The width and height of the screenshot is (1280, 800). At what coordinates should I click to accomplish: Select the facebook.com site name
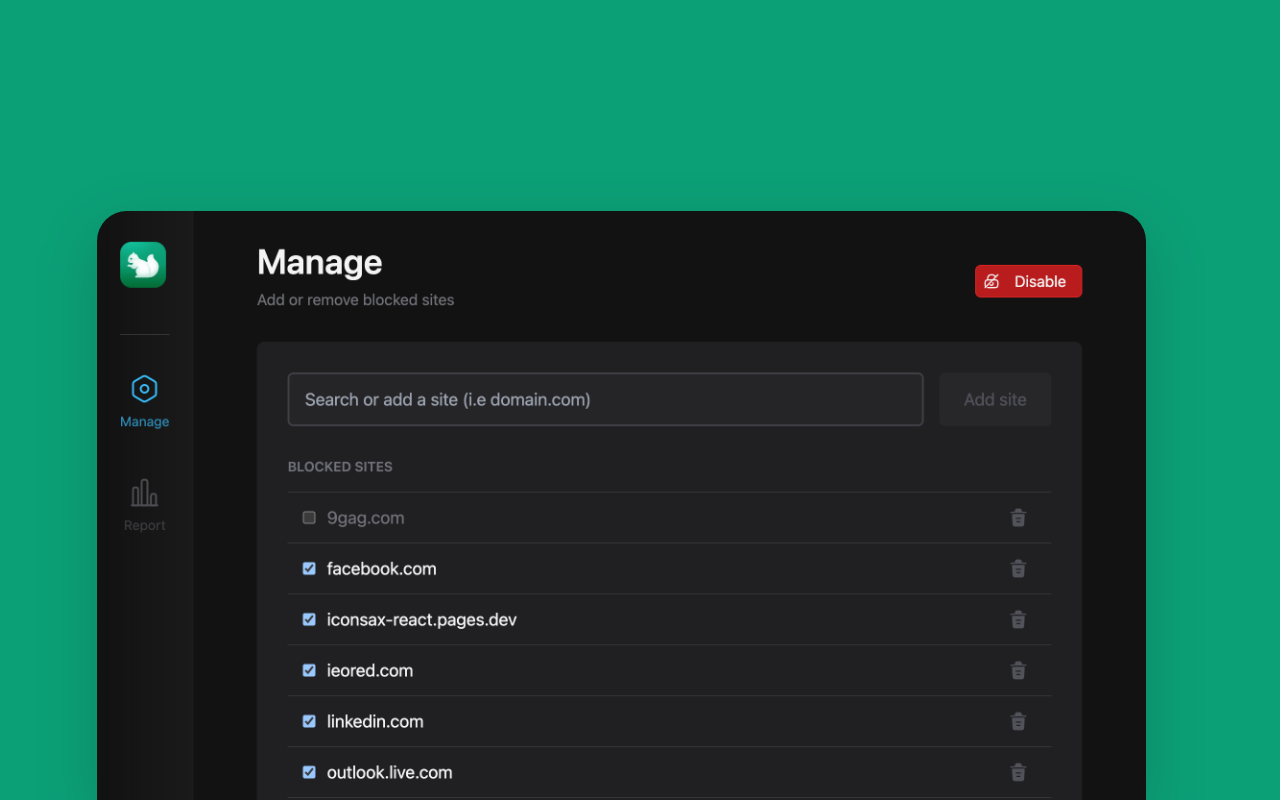pyautogui.click(x=381, y=569)
